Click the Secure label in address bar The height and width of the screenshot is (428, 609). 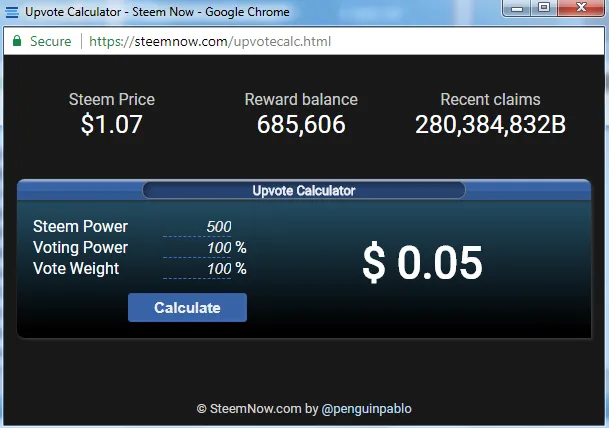click(x=51, y=41)
